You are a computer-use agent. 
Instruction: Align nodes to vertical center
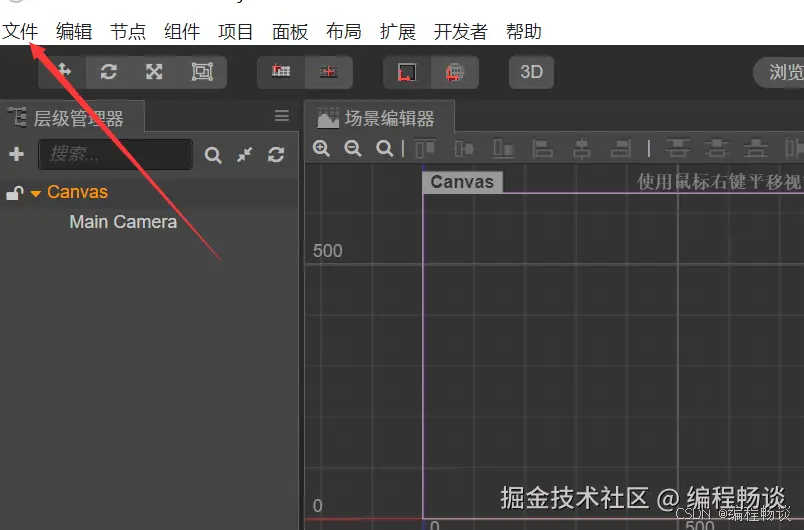464,149
